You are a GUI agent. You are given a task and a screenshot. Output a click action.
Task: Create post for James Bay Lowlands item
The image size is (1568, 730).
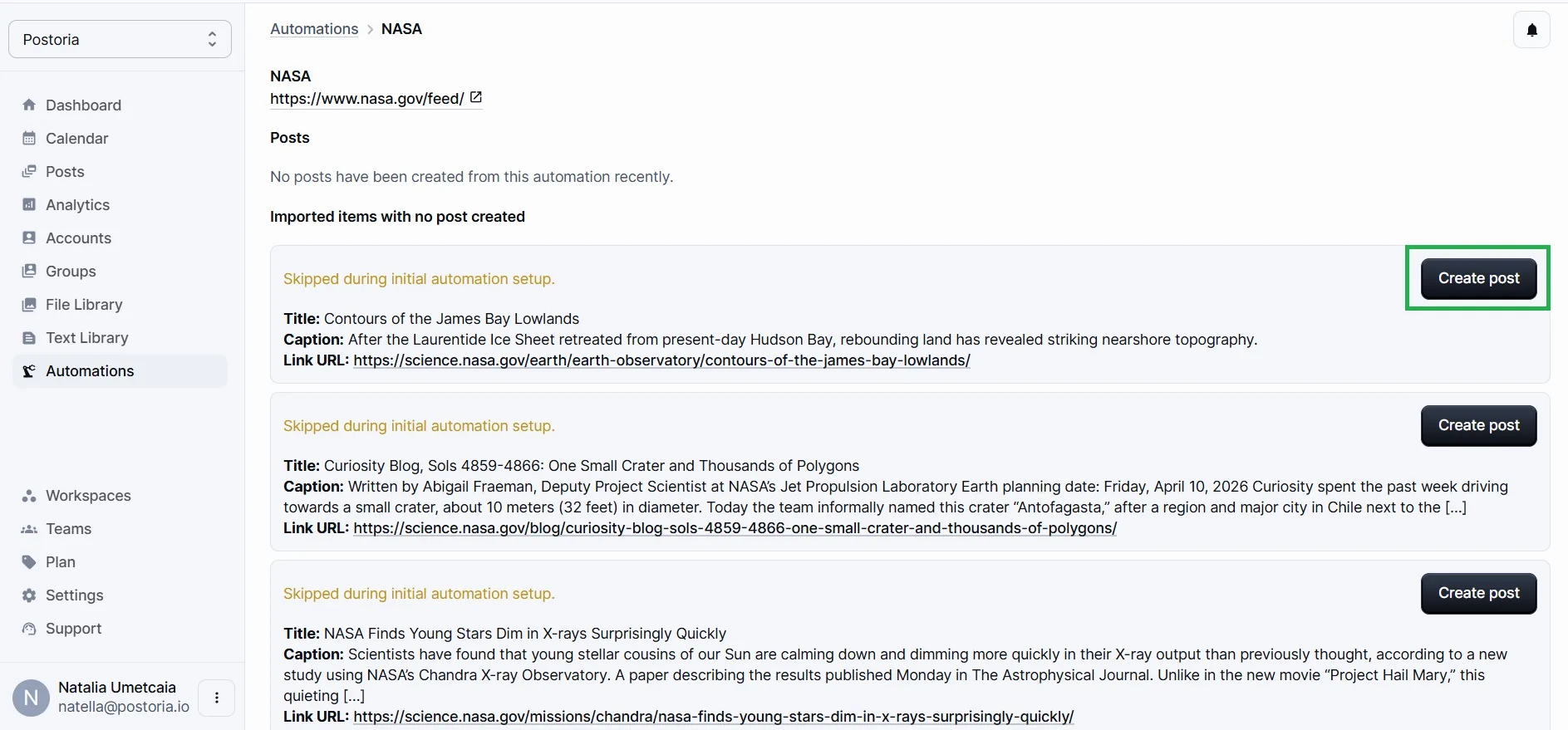click(x=1477, y=278)
